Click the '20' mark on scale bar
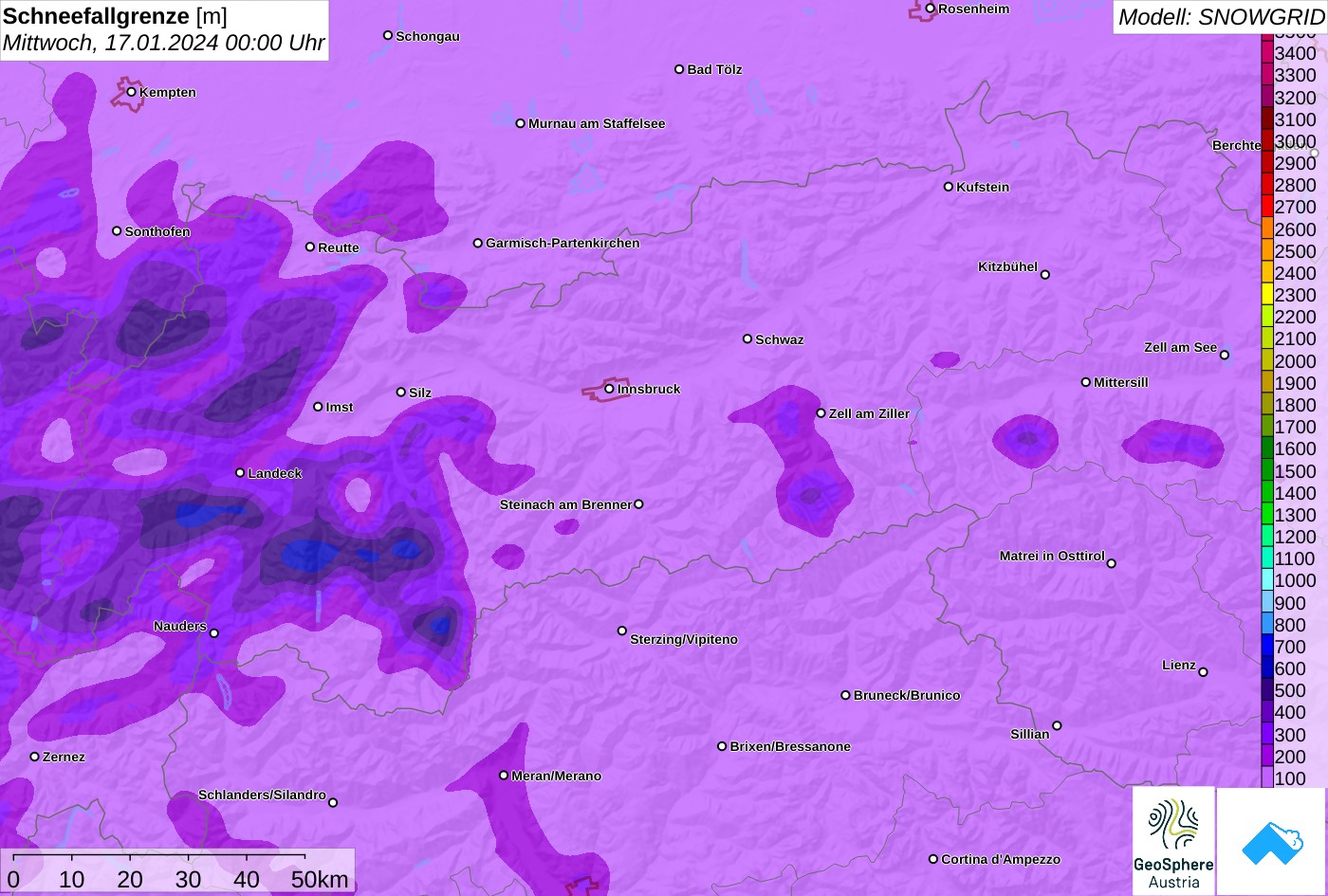The image size is (1328, 896). [130, 880]
